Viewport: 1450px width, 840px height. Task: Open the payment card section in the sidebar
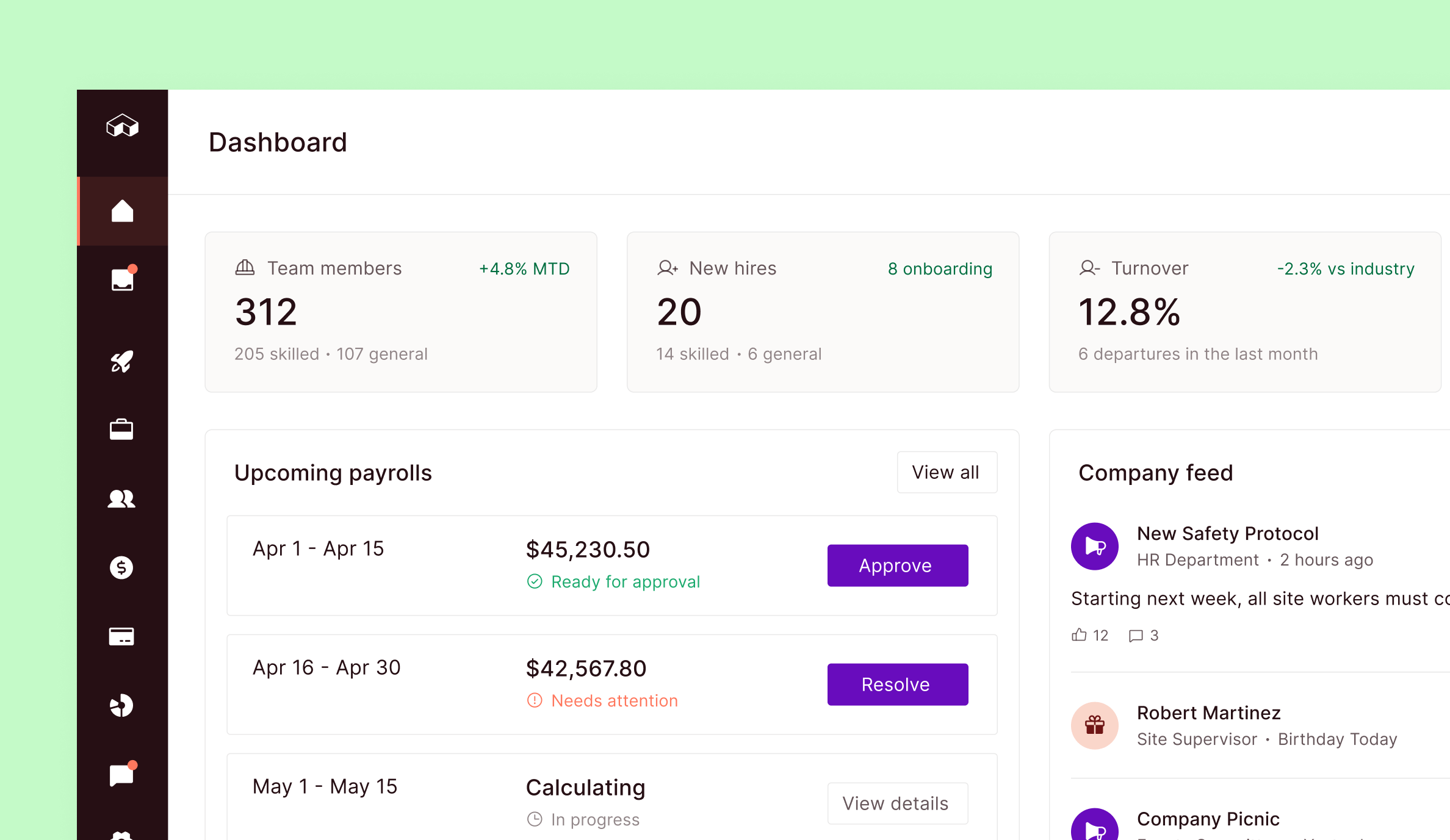[x=122, y=636]
